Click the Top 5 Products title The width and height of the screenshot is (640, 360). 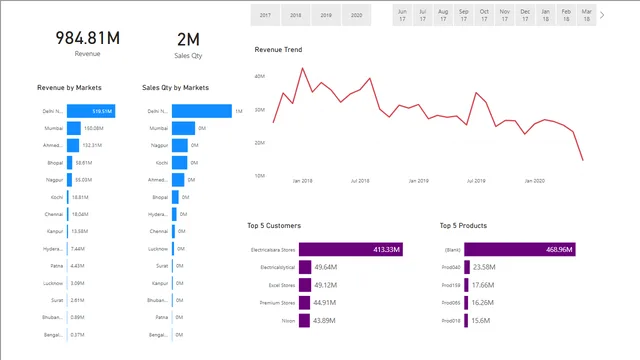click(x=463, y=225)
